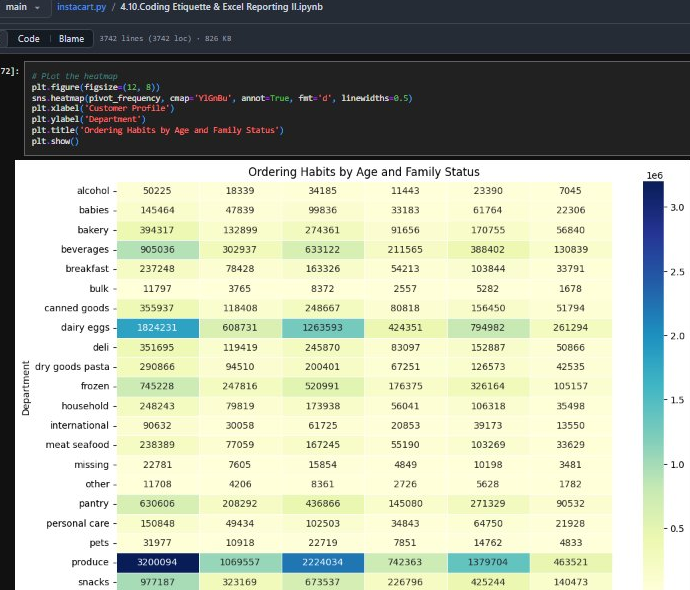
Task: Click the 'babies' row label
Action: tap(94, 210)
